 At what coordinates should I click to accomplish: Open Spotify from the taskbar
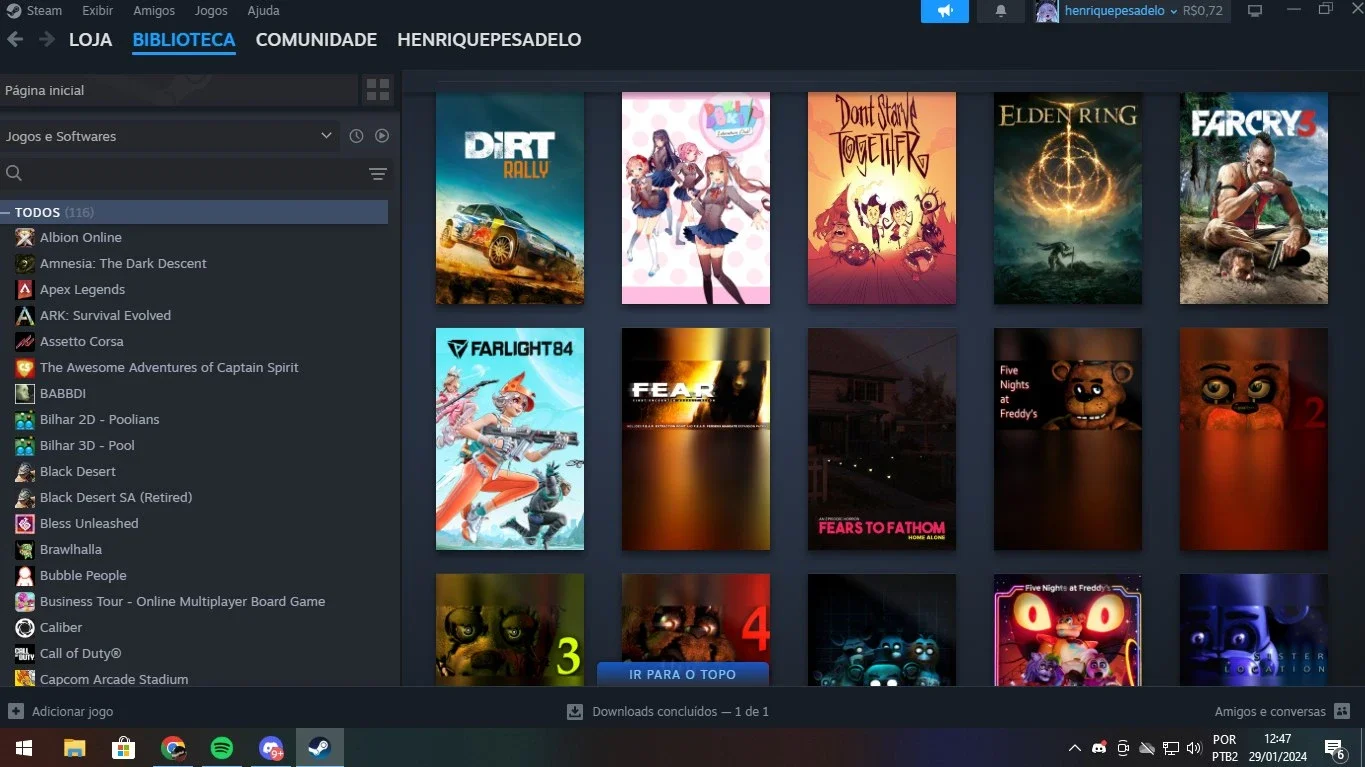point(222,747)
